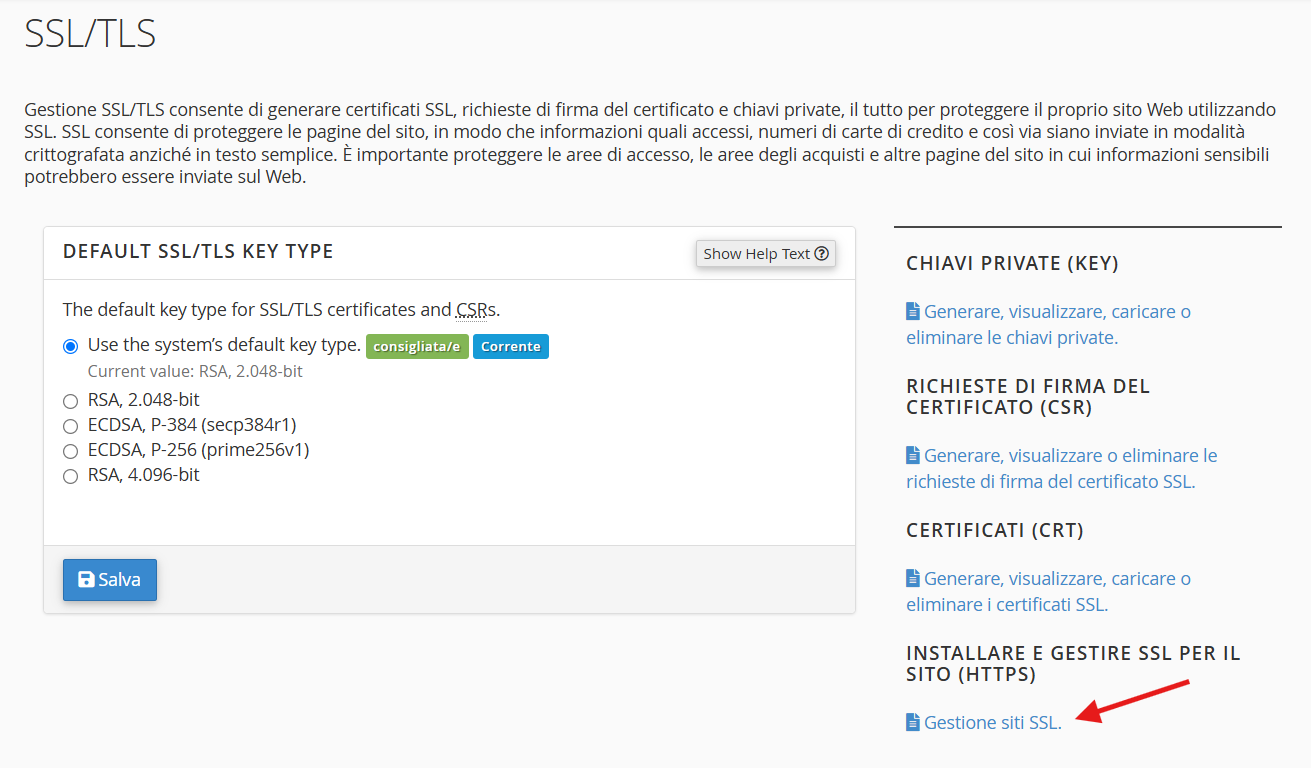Click 'DEFAULT SSL/TLS KEY TYPE' panel title
The height and width of the screenshot is (768, 1311).
pos(198,252)
